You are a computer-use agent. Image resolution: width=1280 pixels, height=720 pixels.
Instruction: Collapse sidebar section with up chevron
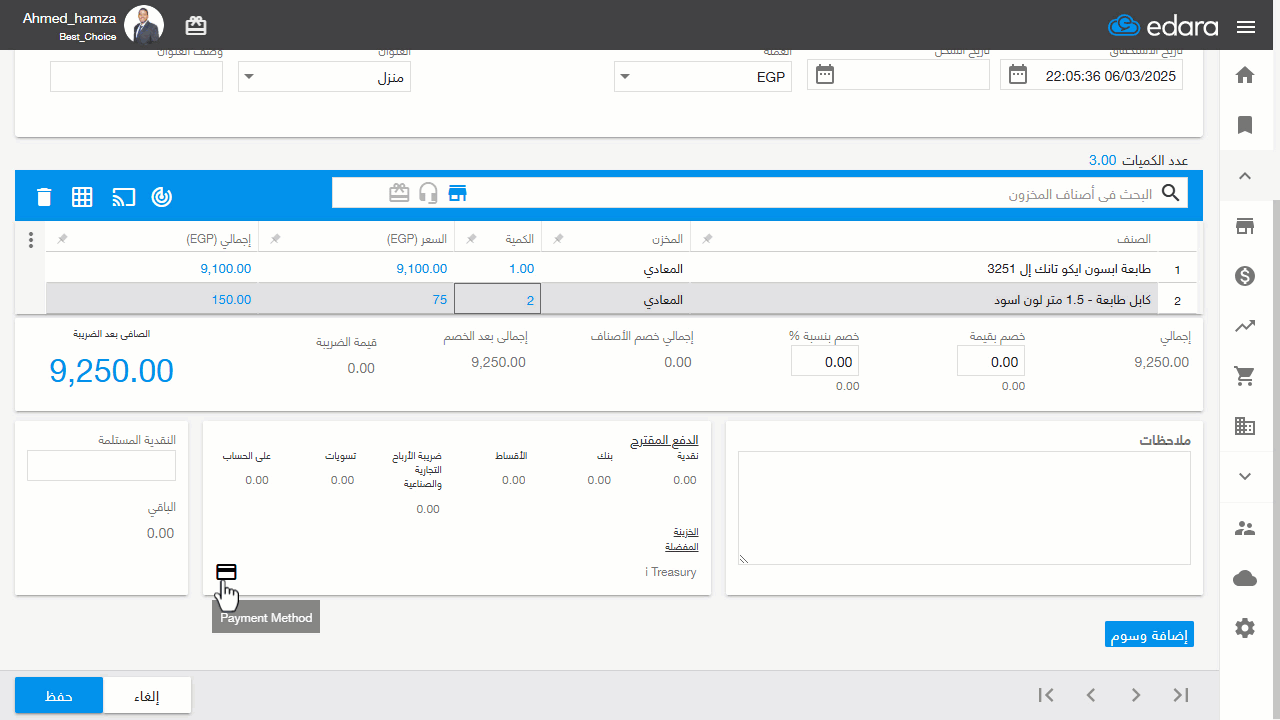click(1245, 176)
